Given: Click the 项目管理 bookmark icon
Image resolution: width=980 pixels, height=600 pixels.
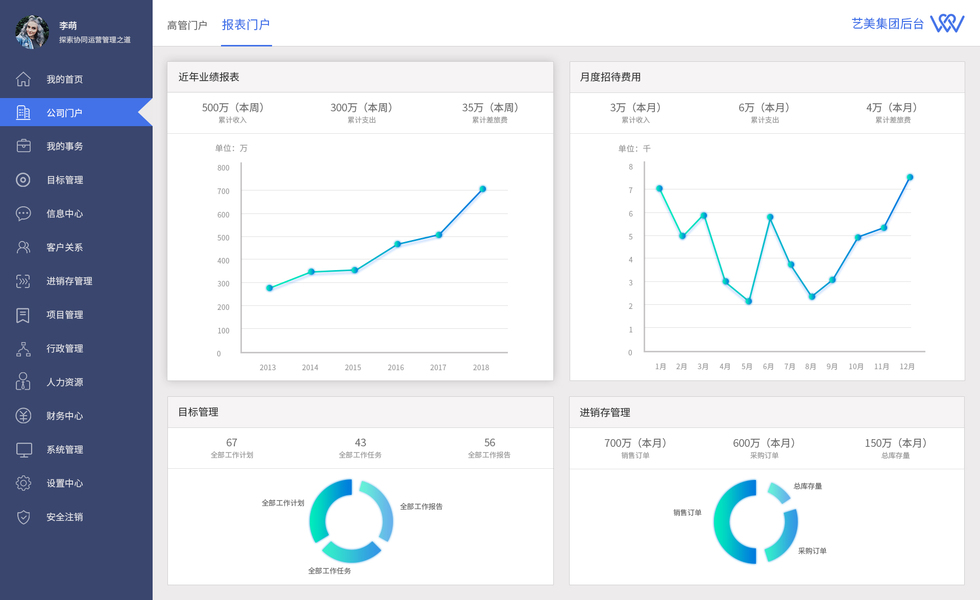Looking at the screenshot, I should coord(23,315).
